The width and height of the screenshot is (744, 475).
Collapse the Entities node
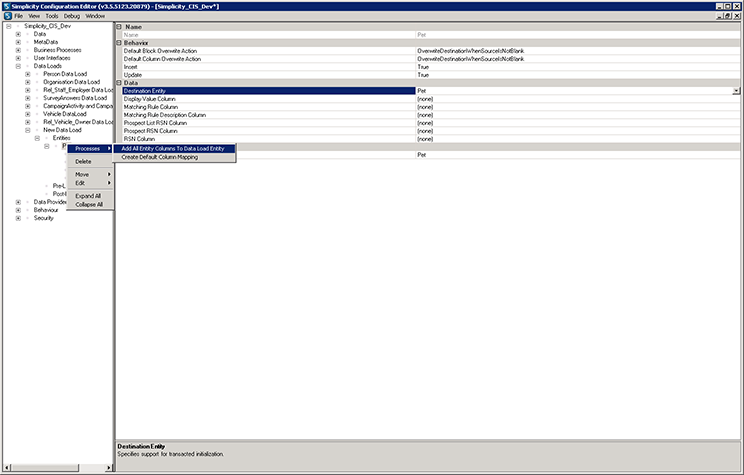(x=37, y=138)
